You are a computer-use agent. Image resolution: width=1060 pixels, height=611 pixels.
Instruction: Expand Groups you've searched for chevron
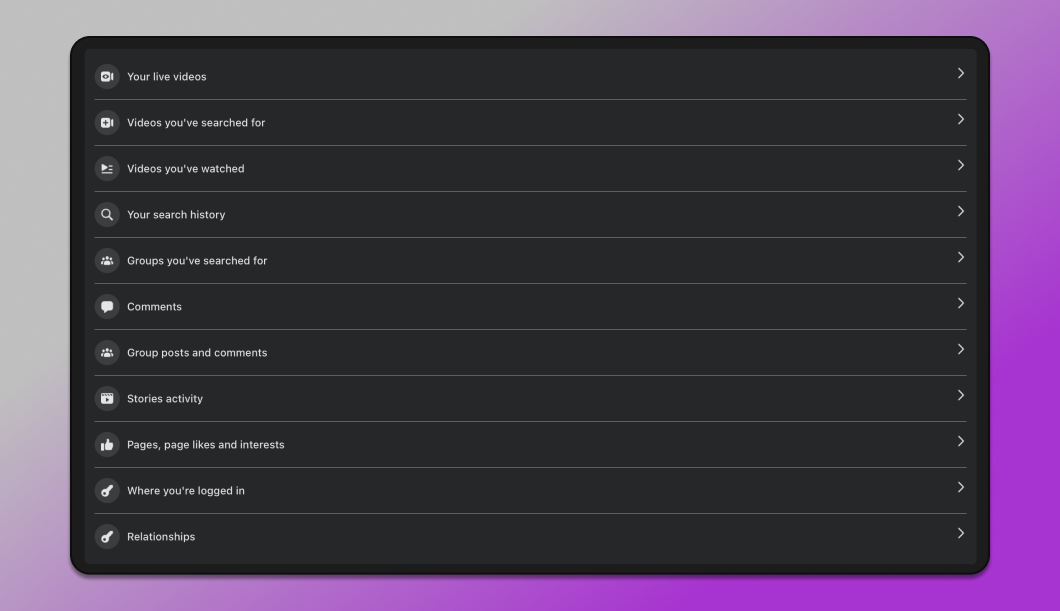coord(961,257)
